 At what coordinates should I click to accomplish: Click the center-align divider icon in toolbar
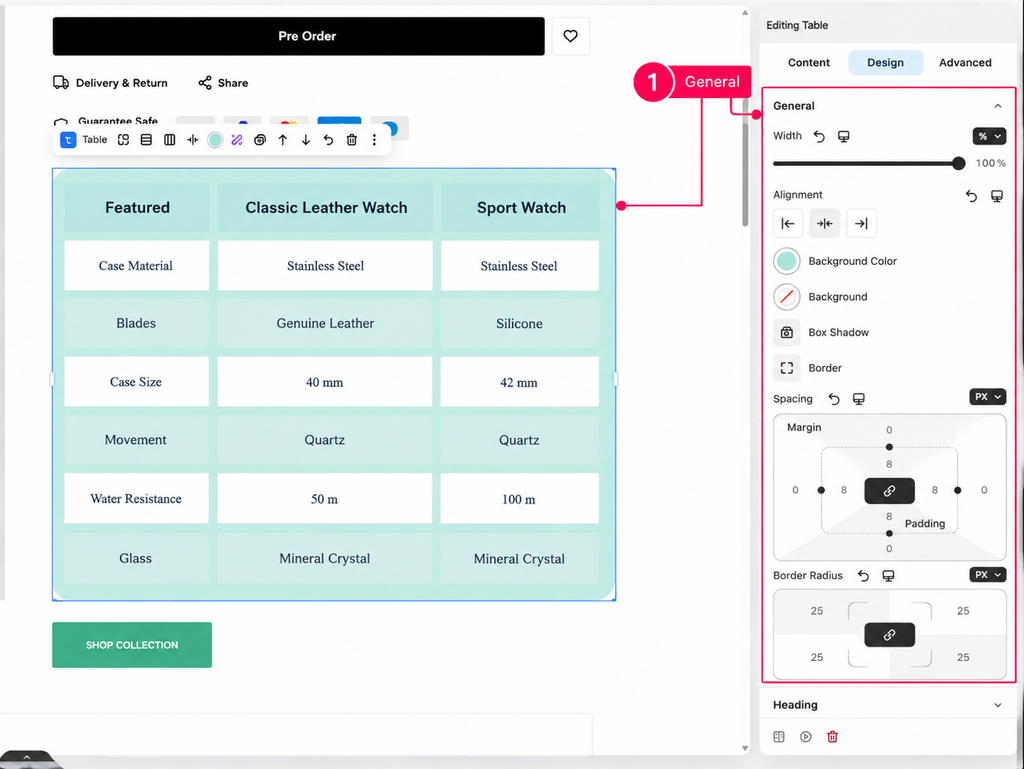[193, 140]
